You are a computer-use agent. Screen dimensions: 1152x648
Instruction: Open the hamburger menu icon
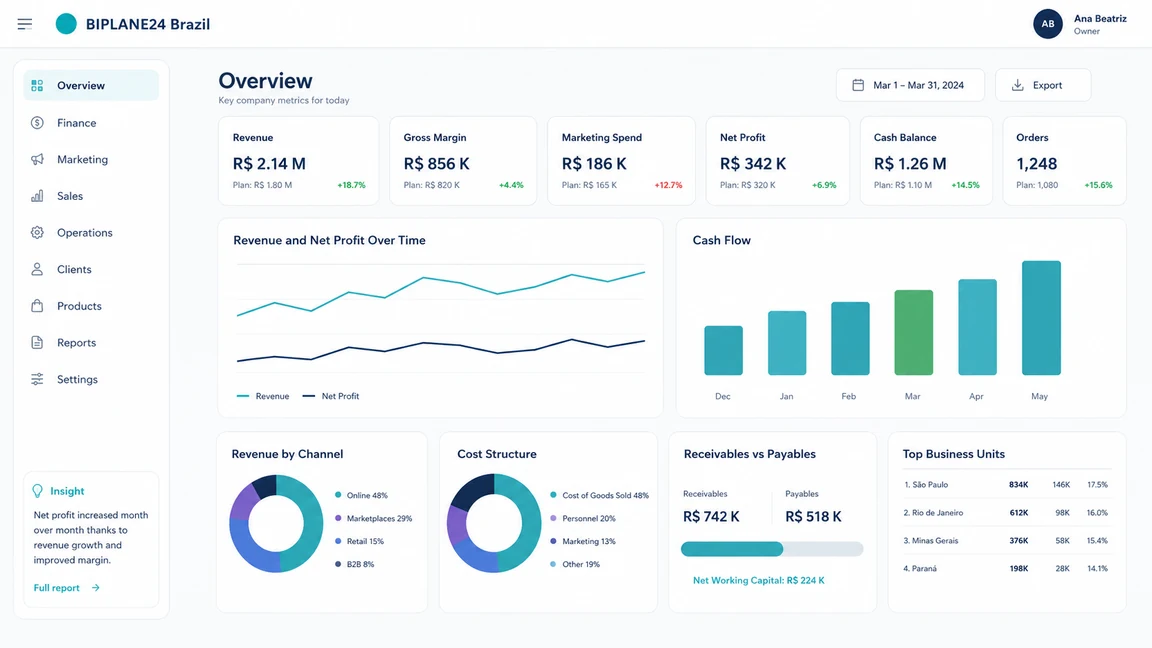point(25,24)
